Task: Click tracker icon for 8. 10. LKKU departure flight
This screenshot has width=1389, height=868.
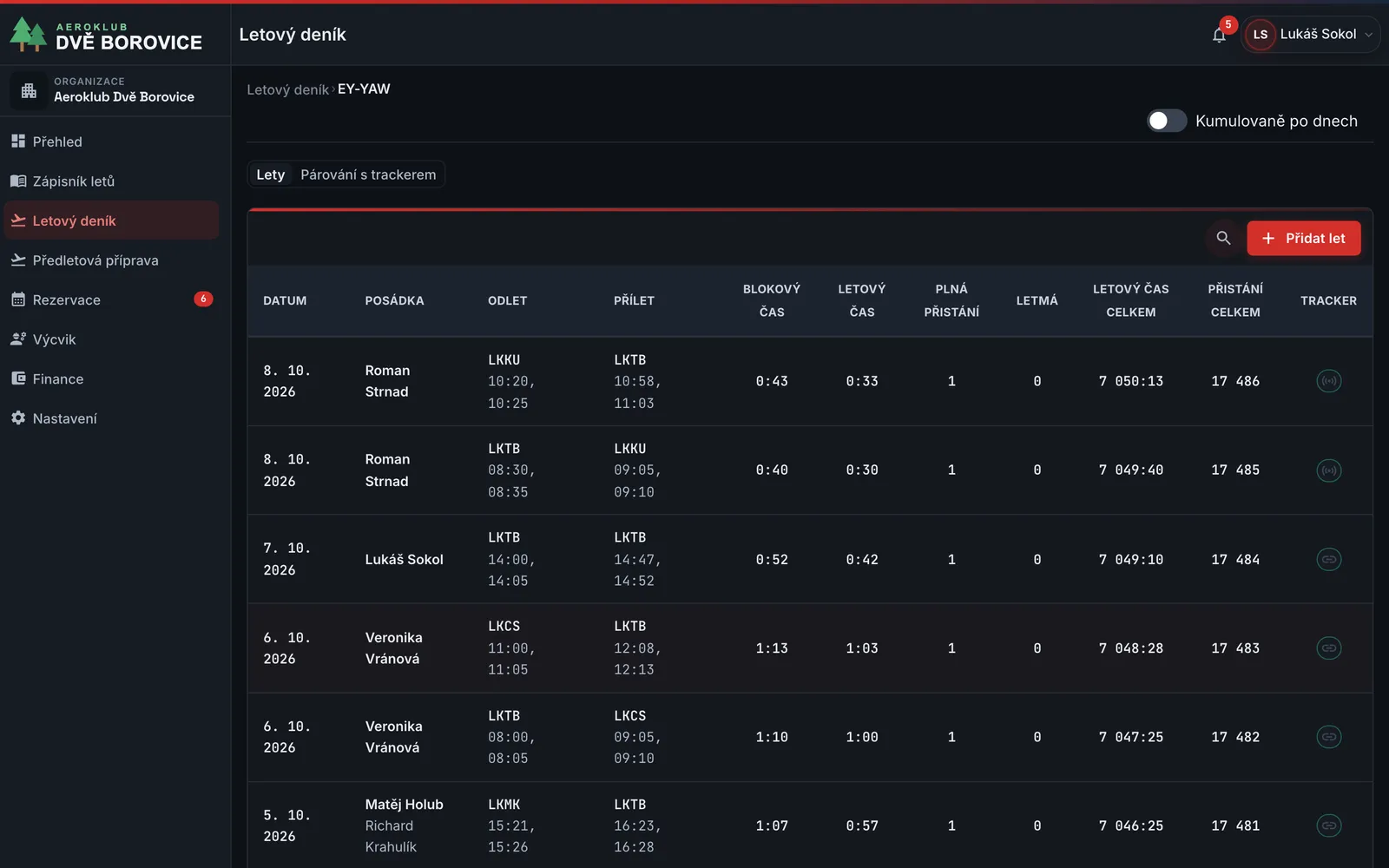Action: (x=1328, y=381)
